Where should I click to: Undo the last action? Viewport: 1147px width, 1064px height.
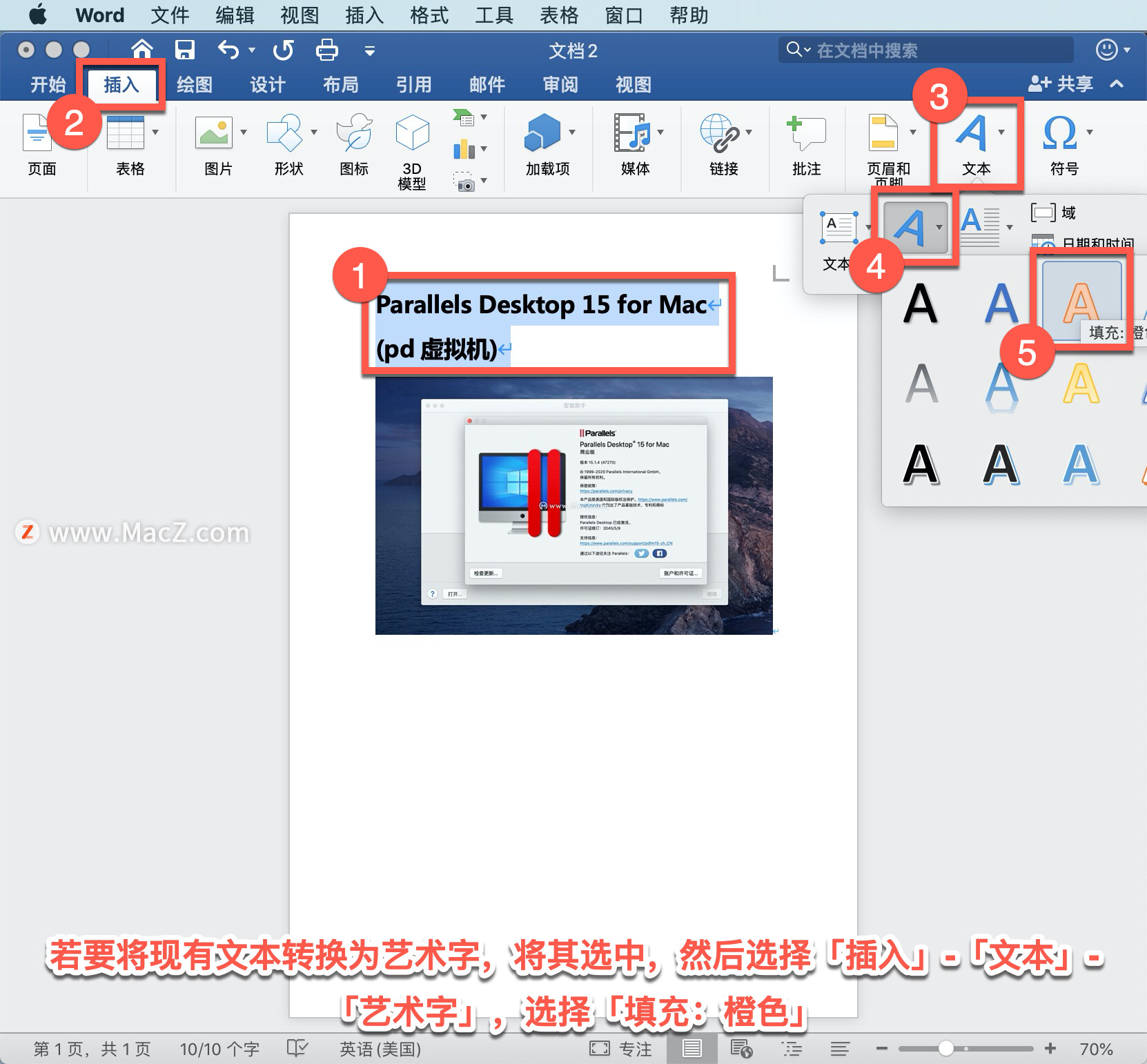click(228, 50)
